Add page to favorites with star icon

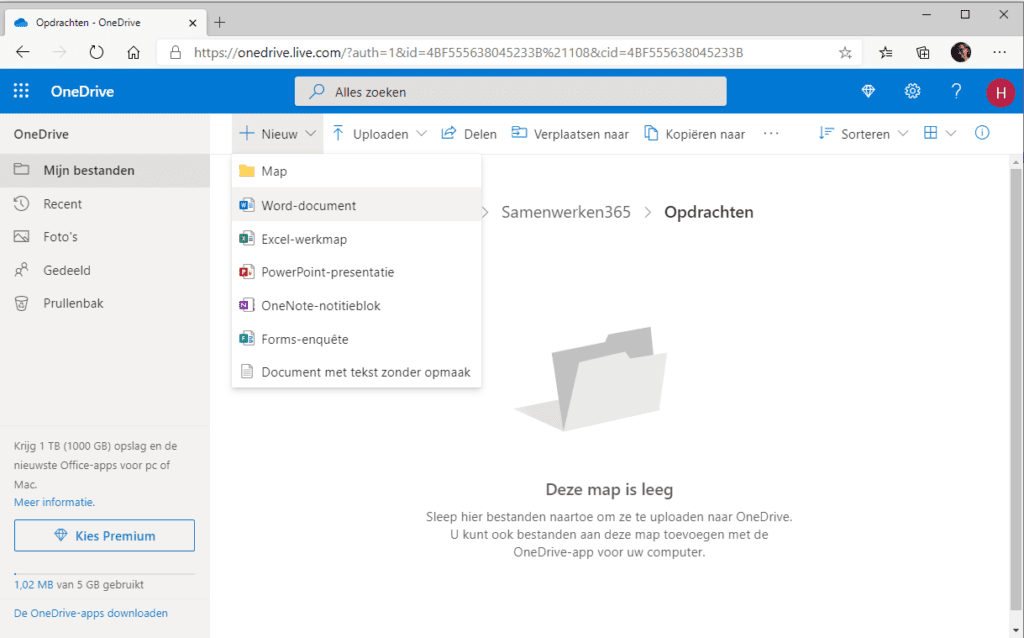[x=845, y=52]
